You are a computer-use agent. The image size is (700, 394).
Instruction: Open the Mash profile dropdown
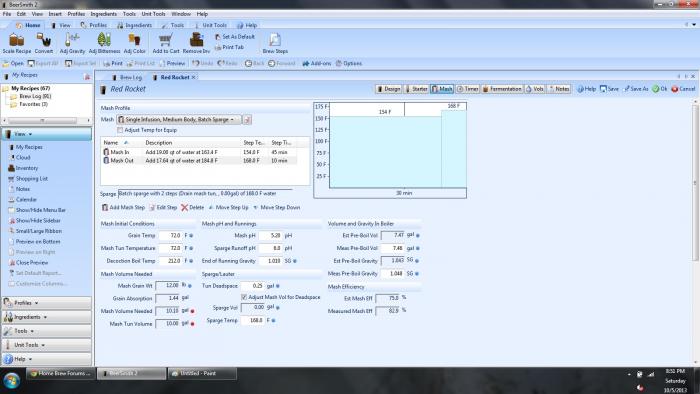[179, 120]
